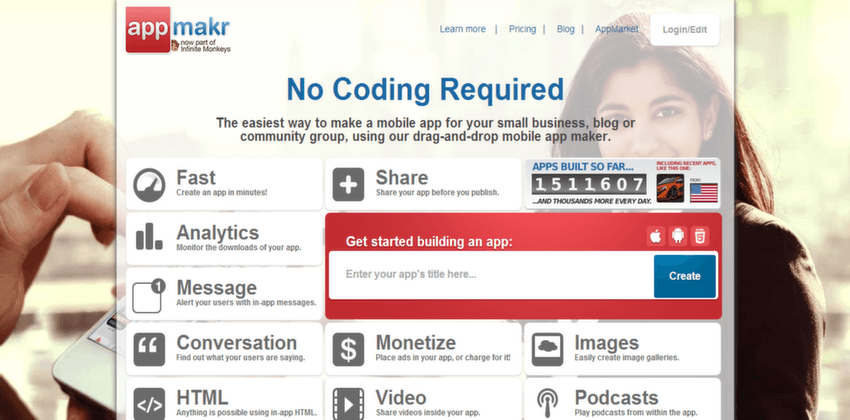Click the 'Share' heading text
The height and width of the screenshot is (420, 850).
tap(402, 177)
